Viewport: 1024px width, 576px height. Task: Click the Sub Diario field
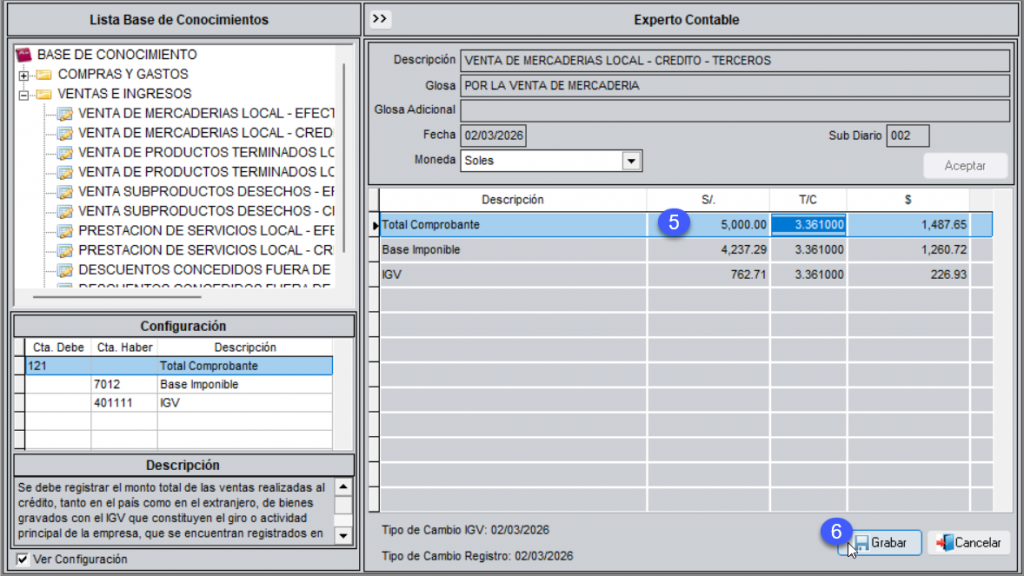click(908, 136)
